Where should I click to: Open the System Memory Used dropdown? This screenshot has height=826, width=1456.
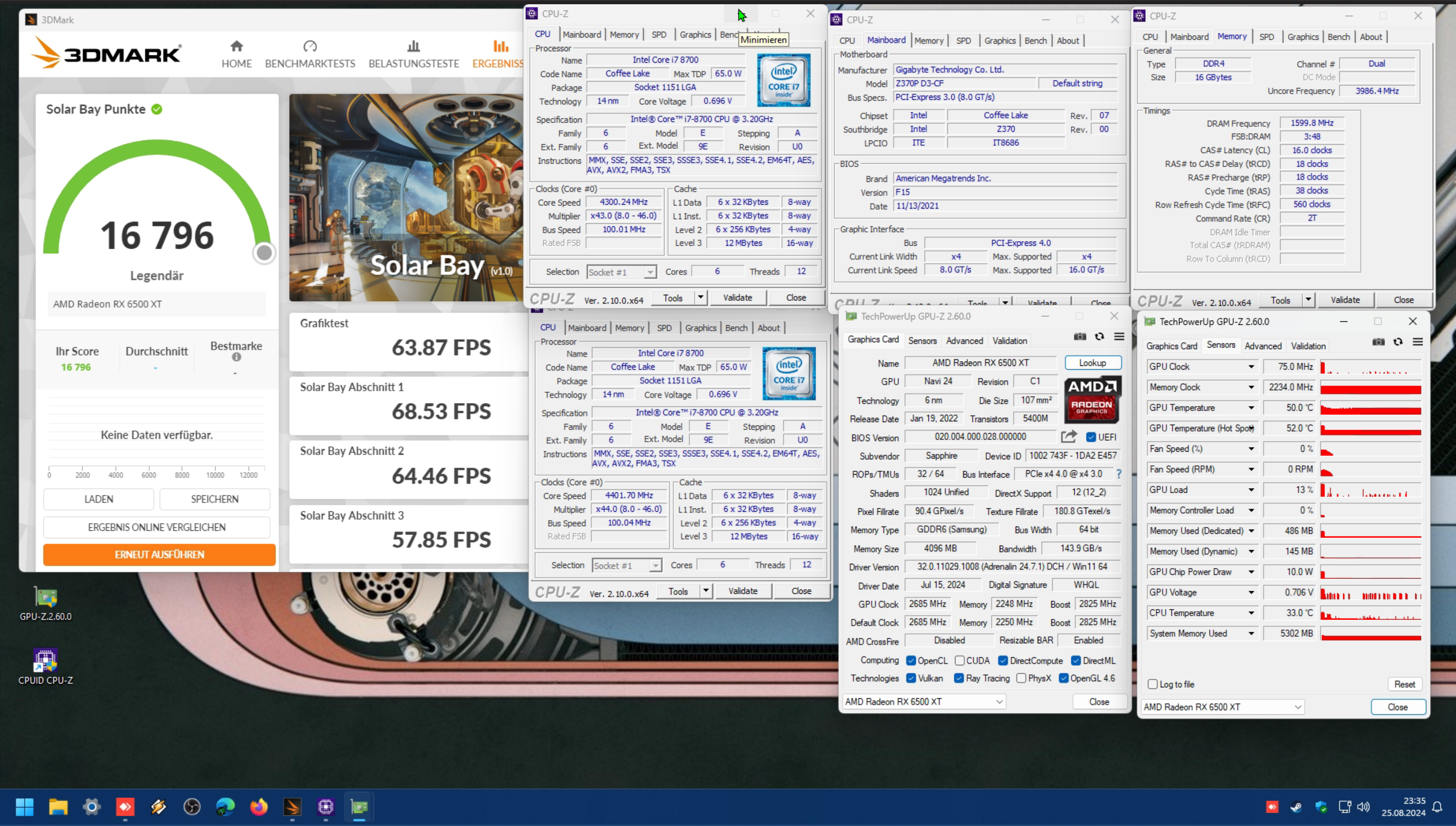pos(1251,633)
